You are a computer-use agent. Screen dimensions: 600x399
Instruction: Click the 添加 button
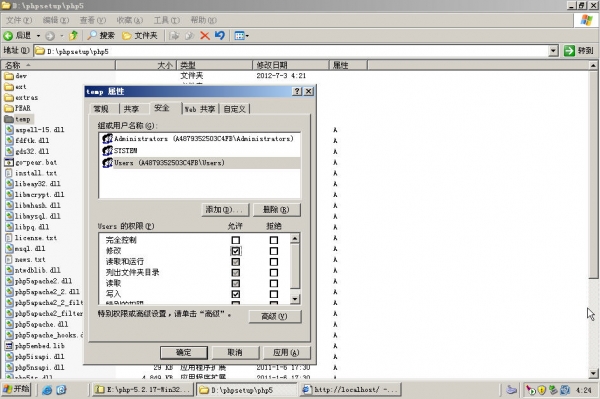point(225,210)
